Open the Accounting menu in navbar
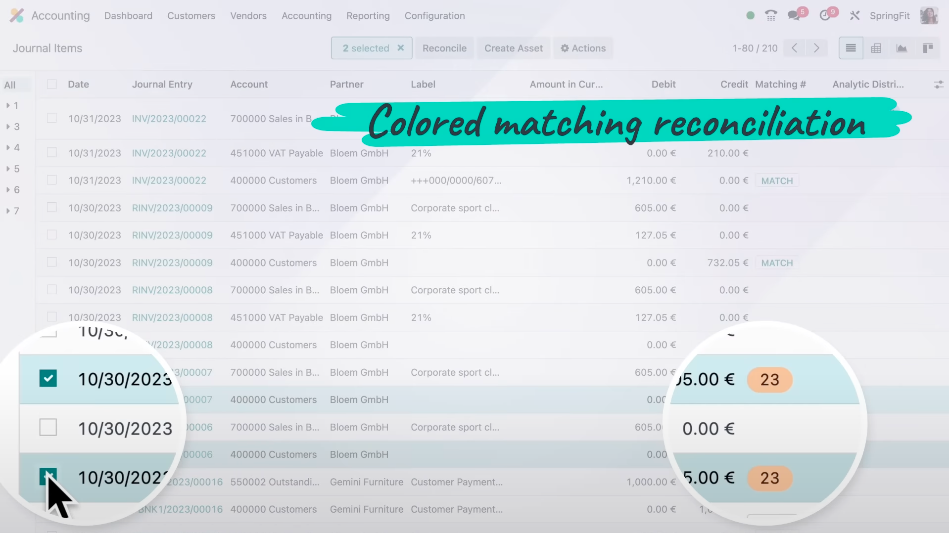Viewport: 949px width, 533px height. click(x=306, y=16)
